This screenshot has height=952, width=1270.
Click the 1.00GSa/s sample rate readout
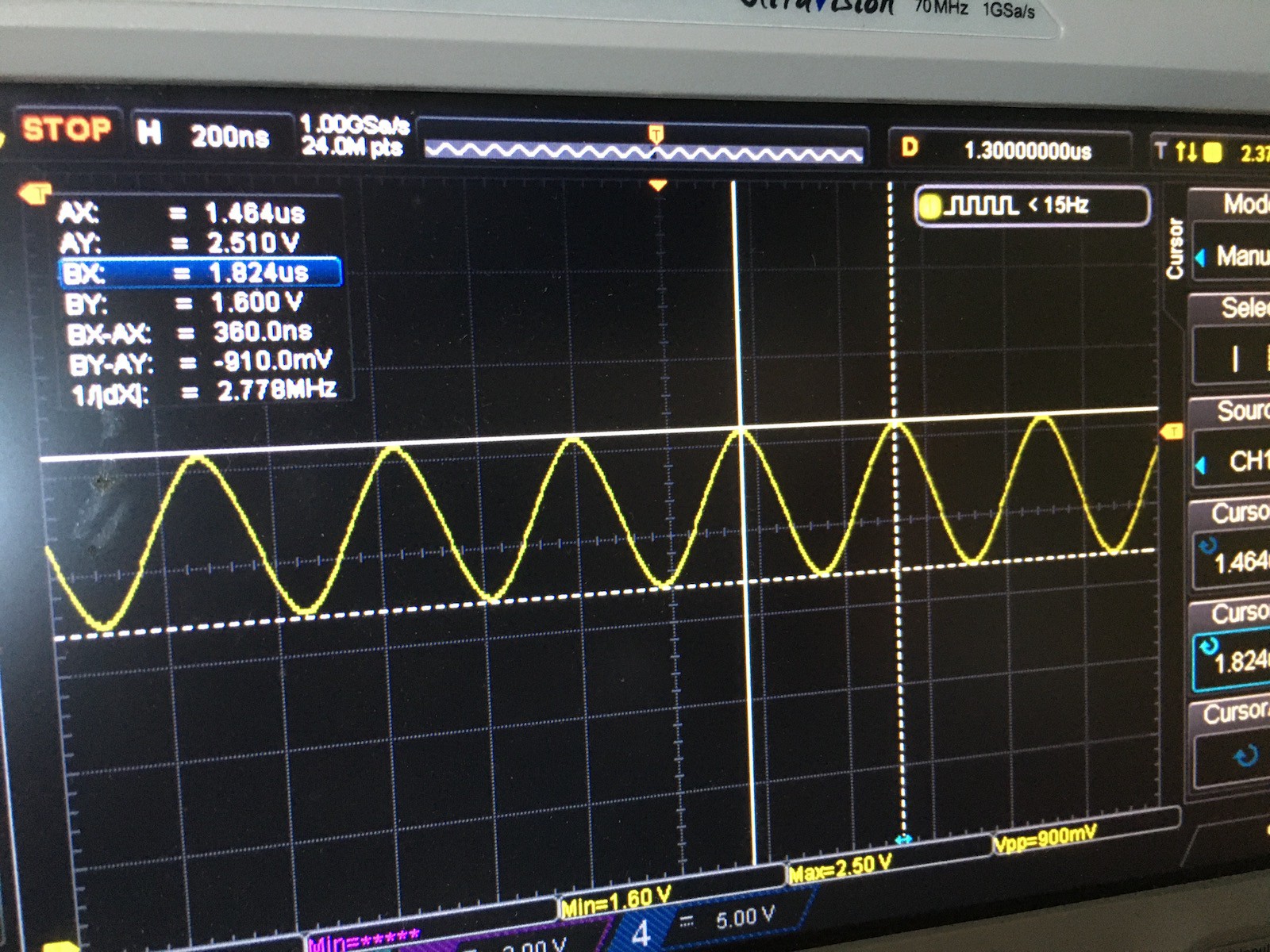pos(354,125)
